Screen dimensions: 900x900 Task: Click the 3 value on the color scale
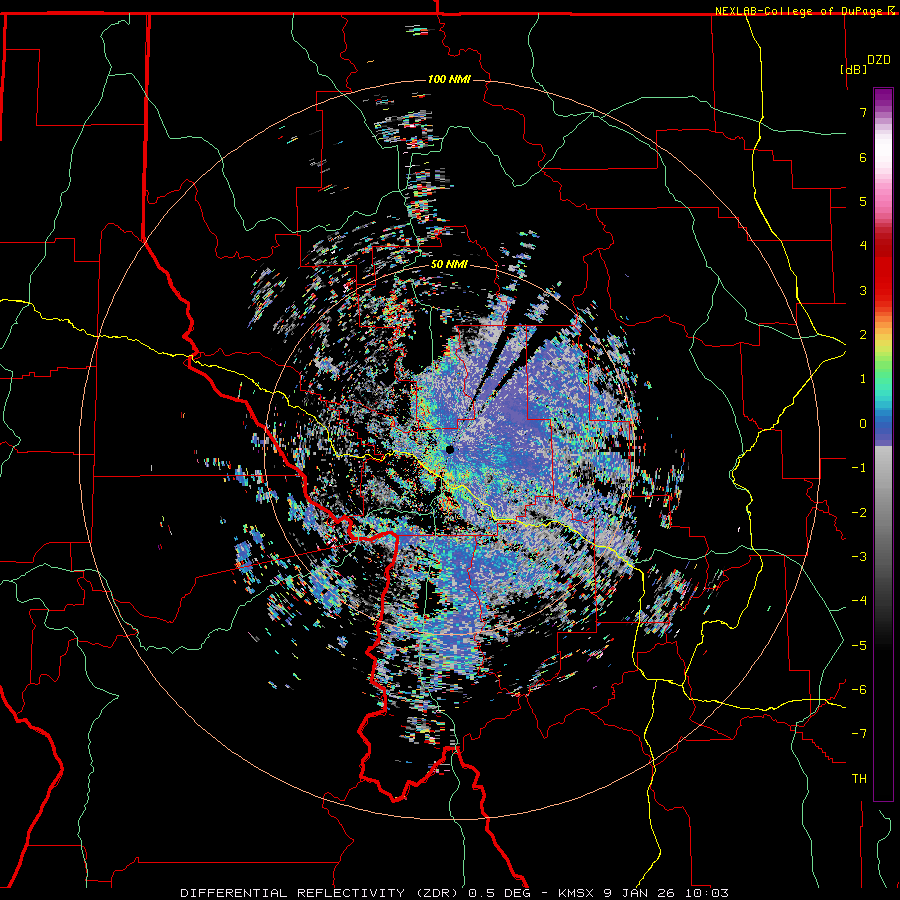(x=863, y=290)
